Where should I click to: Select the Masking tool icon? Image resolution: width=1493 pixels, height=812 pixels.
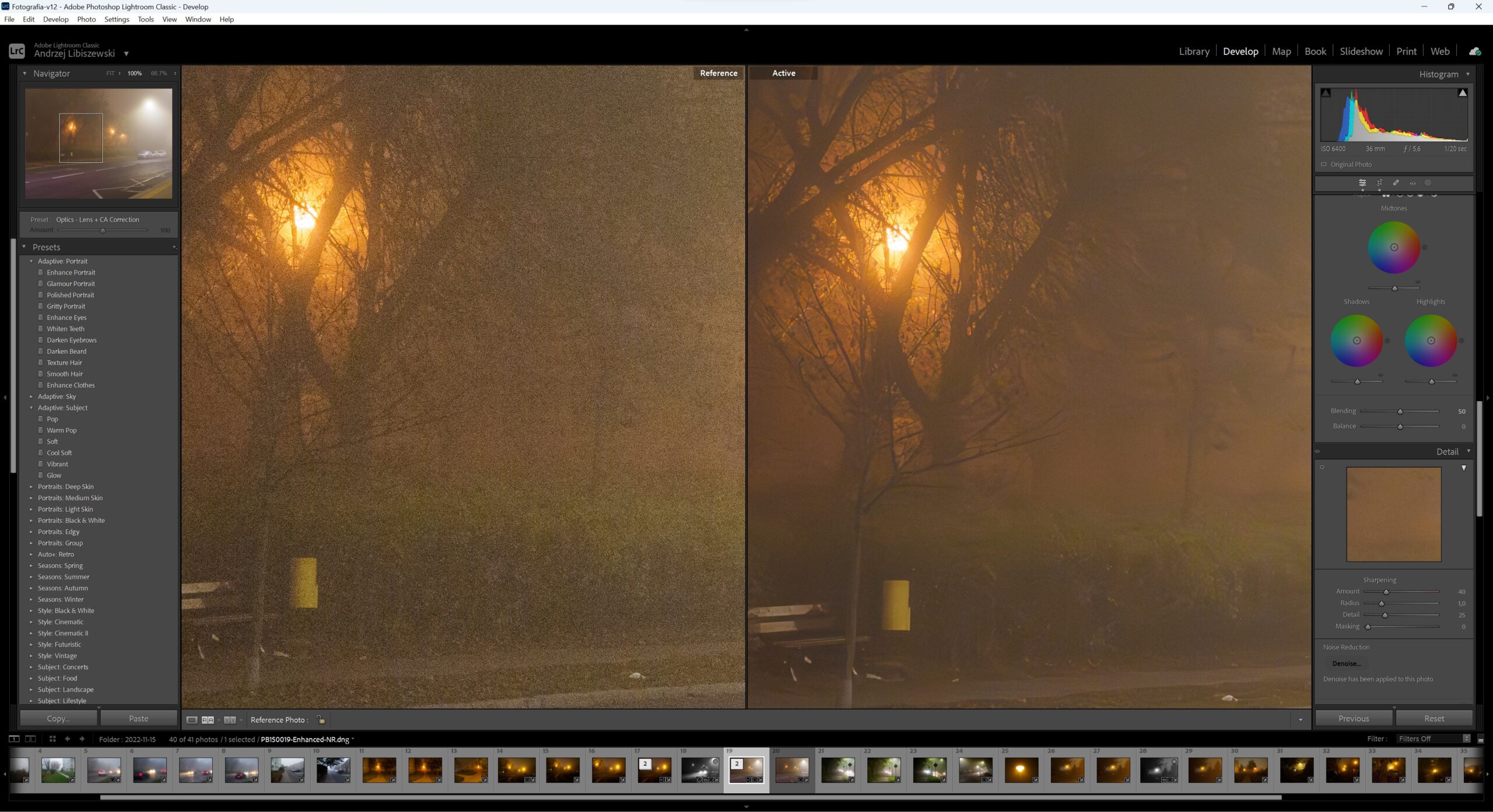(1428, 183)
